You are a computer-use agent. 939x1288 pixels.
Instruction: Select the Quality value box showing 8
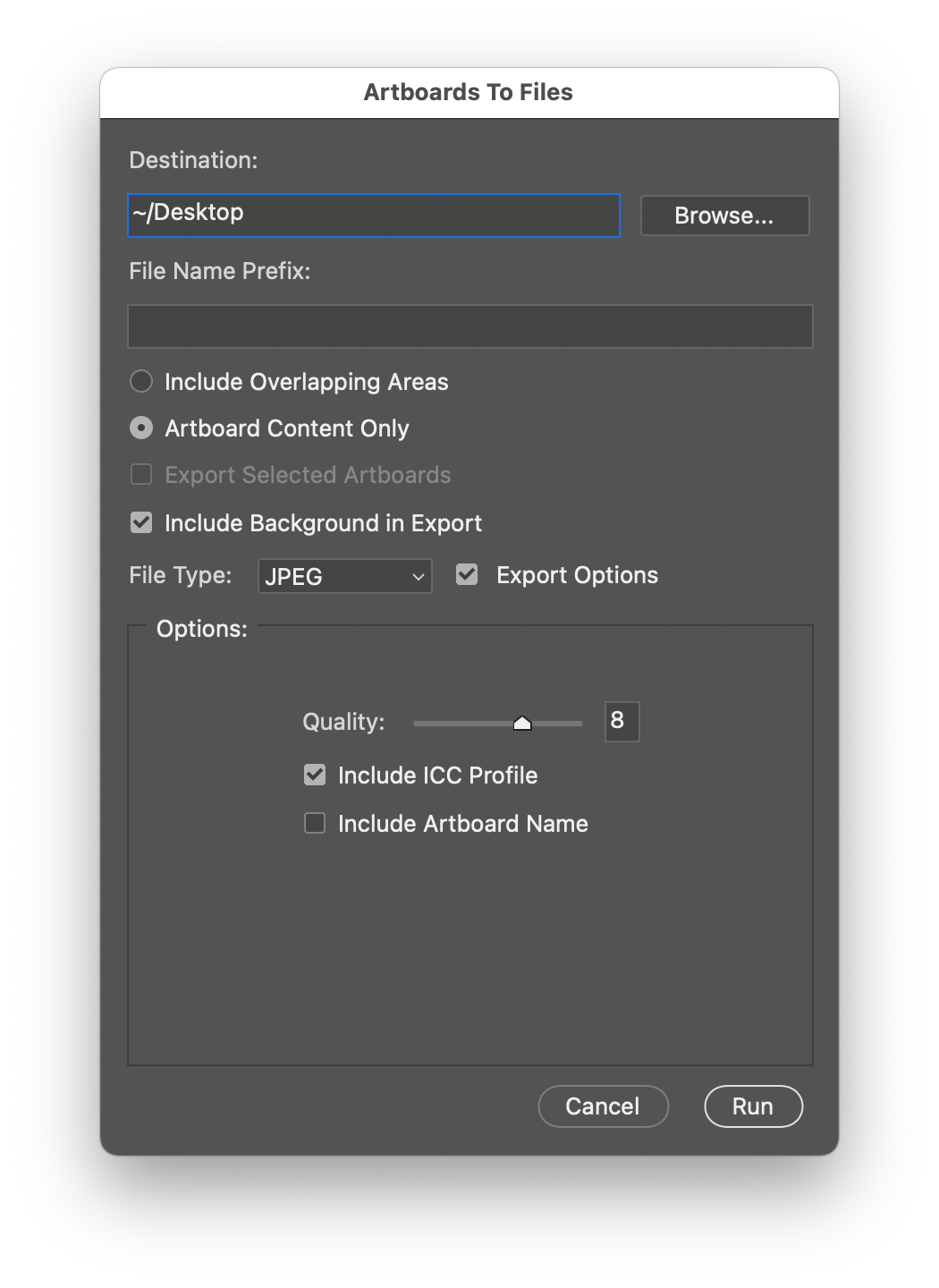click(x=622, y=722)
